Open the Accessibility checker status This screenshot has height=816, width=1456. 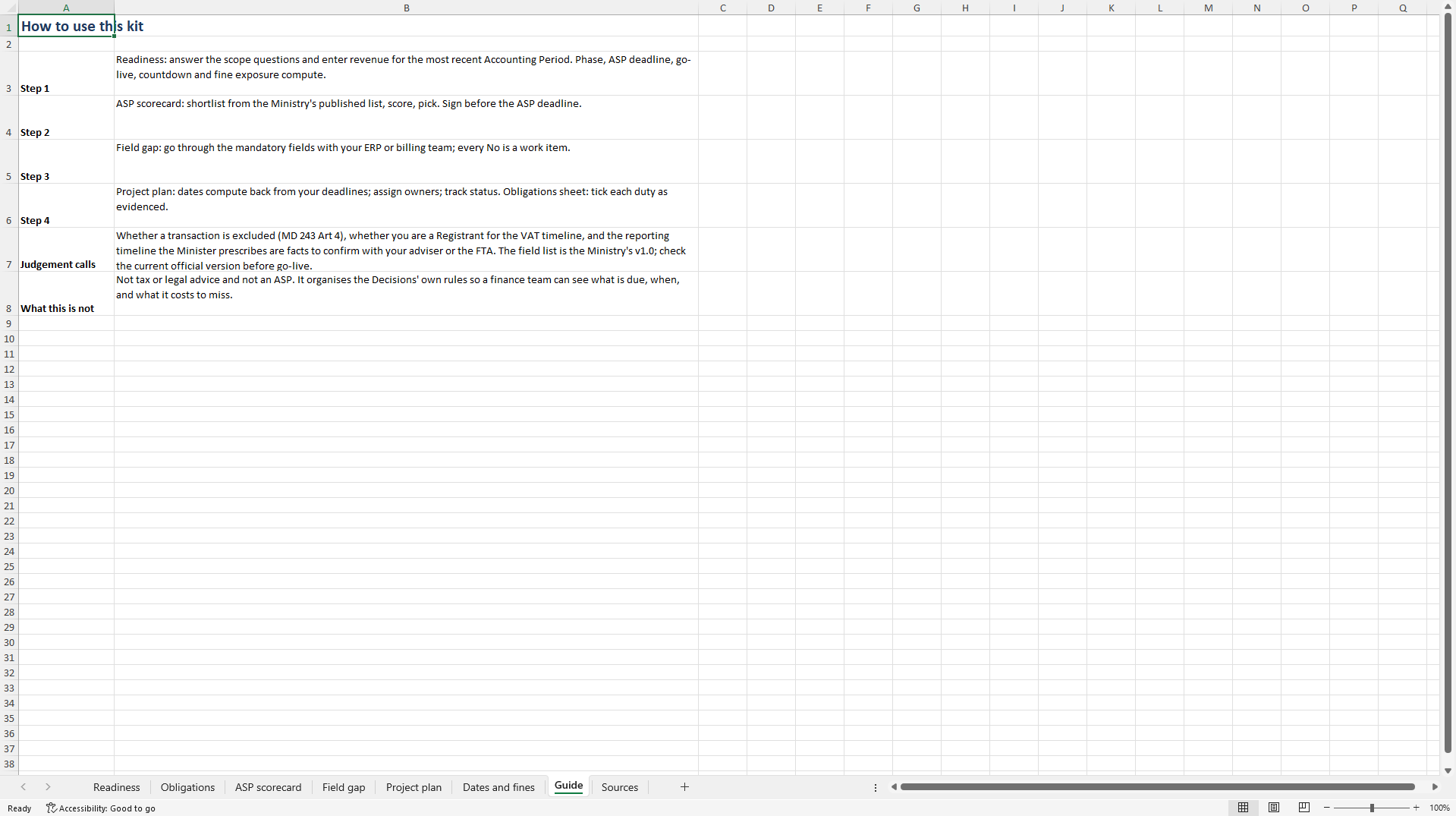click(101, 808)
